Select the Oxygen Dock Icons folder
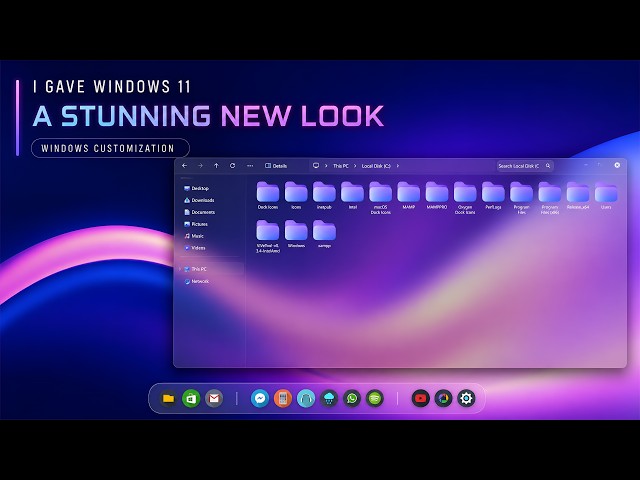The width and height of the screenshot is (640, 480). pyautogui.click(x=465, y=198)
